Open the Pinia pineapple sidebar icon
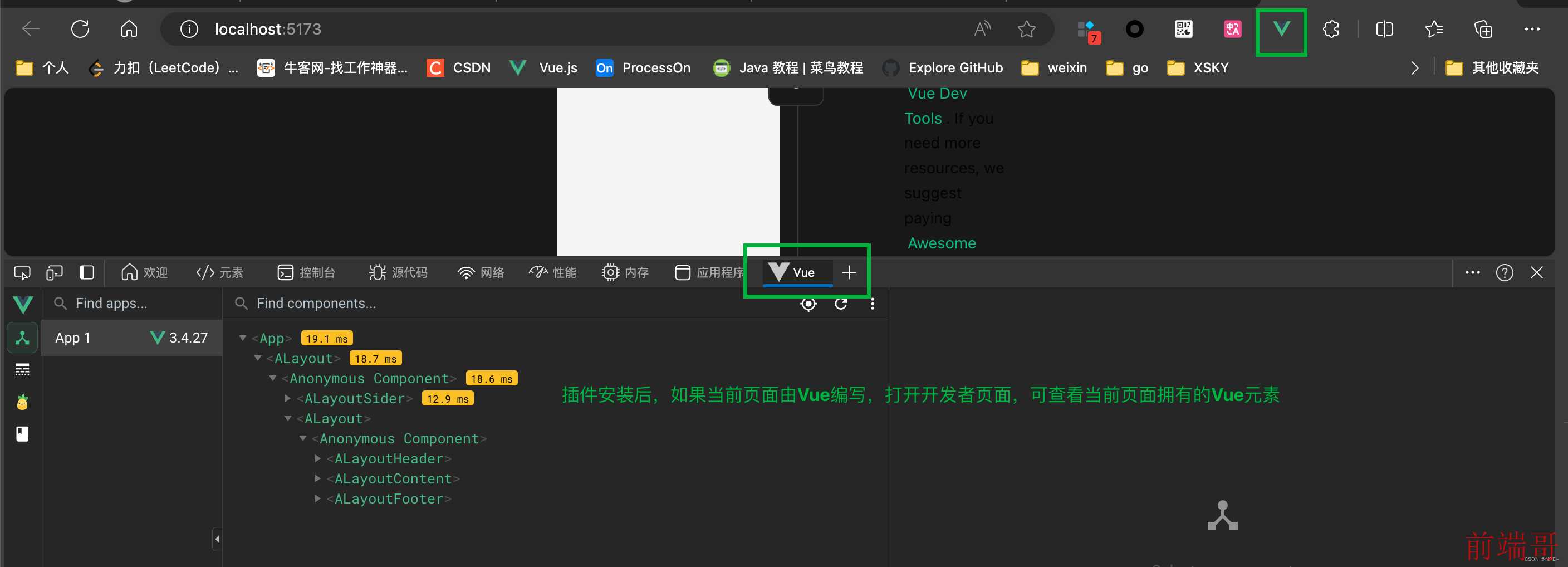Screen dimensions: 1568x567 point(22,402)
